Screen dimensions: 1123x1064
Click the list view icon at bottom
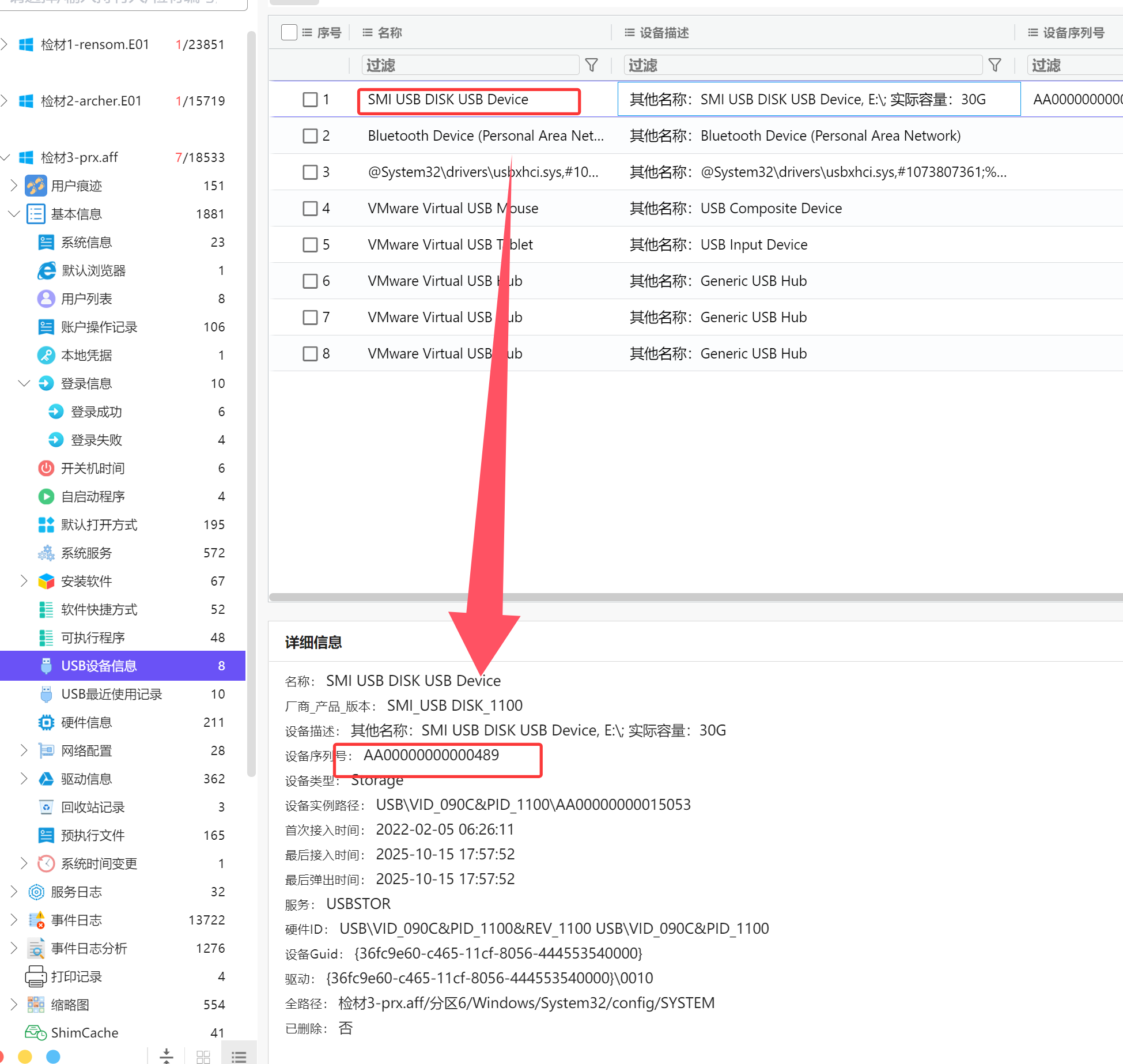(239, 1056)
